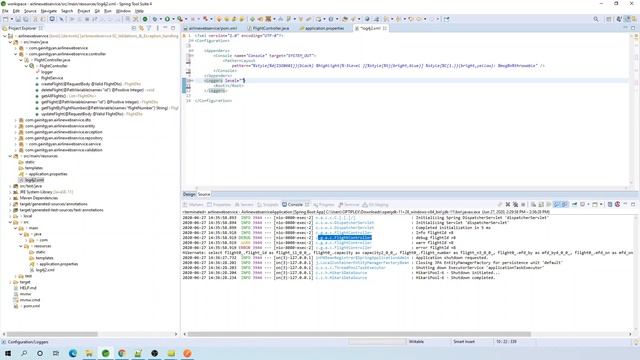Image resolution: width=640 pixels, height=360 pixels.
Task: Click Smart Insert in status bar
Action: pyautogui.click(x=464, y=342)
